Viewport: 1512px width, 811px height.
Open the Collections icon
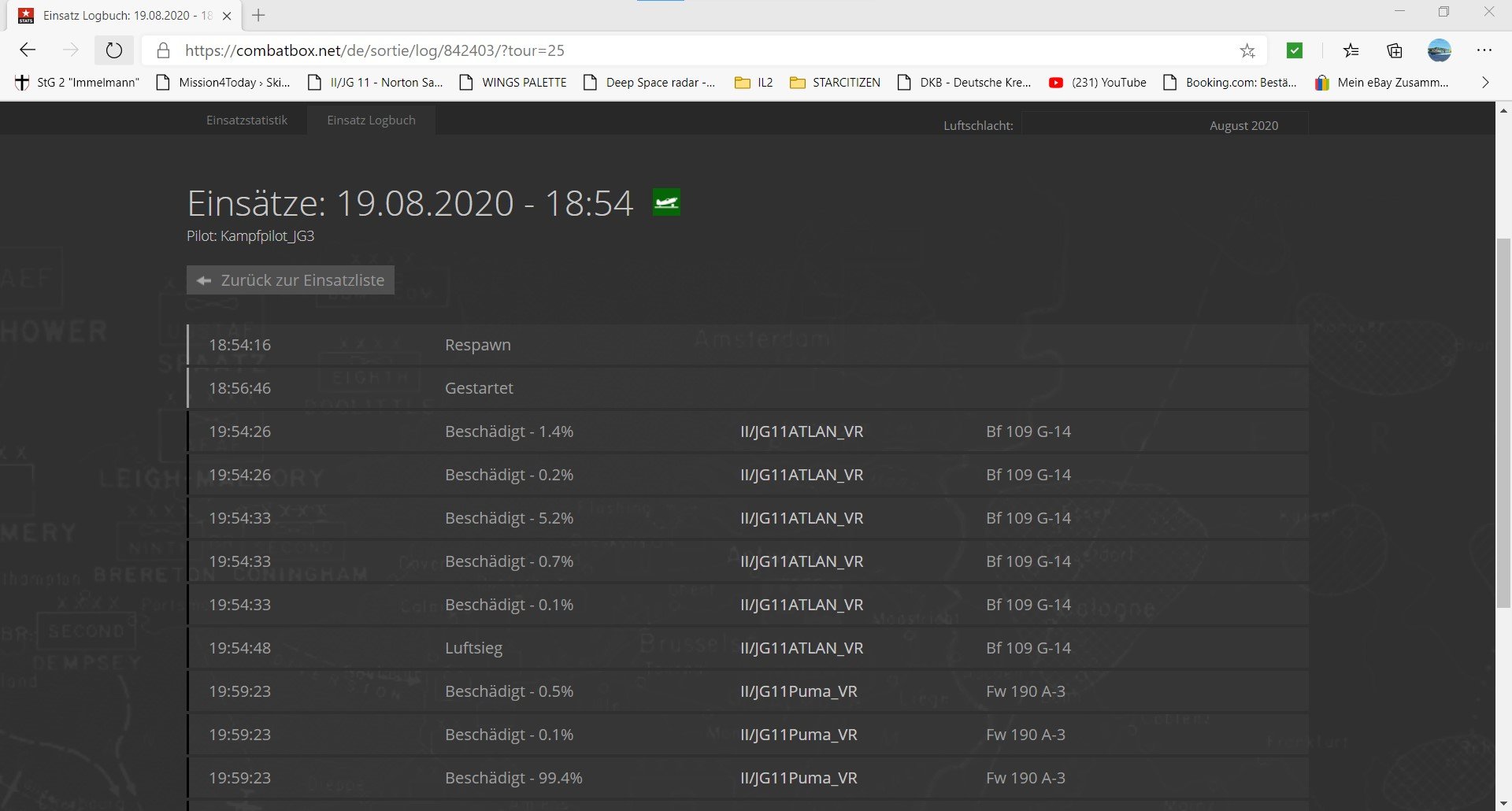[x=1395, y=51]
